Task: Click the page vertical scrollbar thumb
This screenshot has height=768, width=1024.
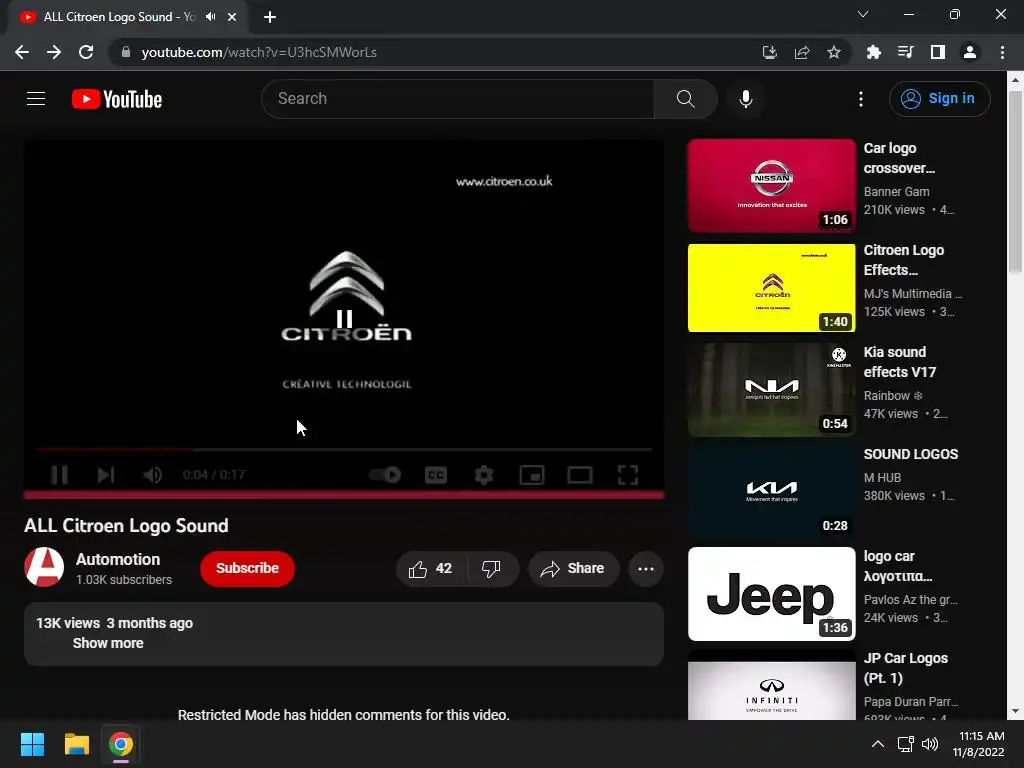Action: click(1015, 183)
